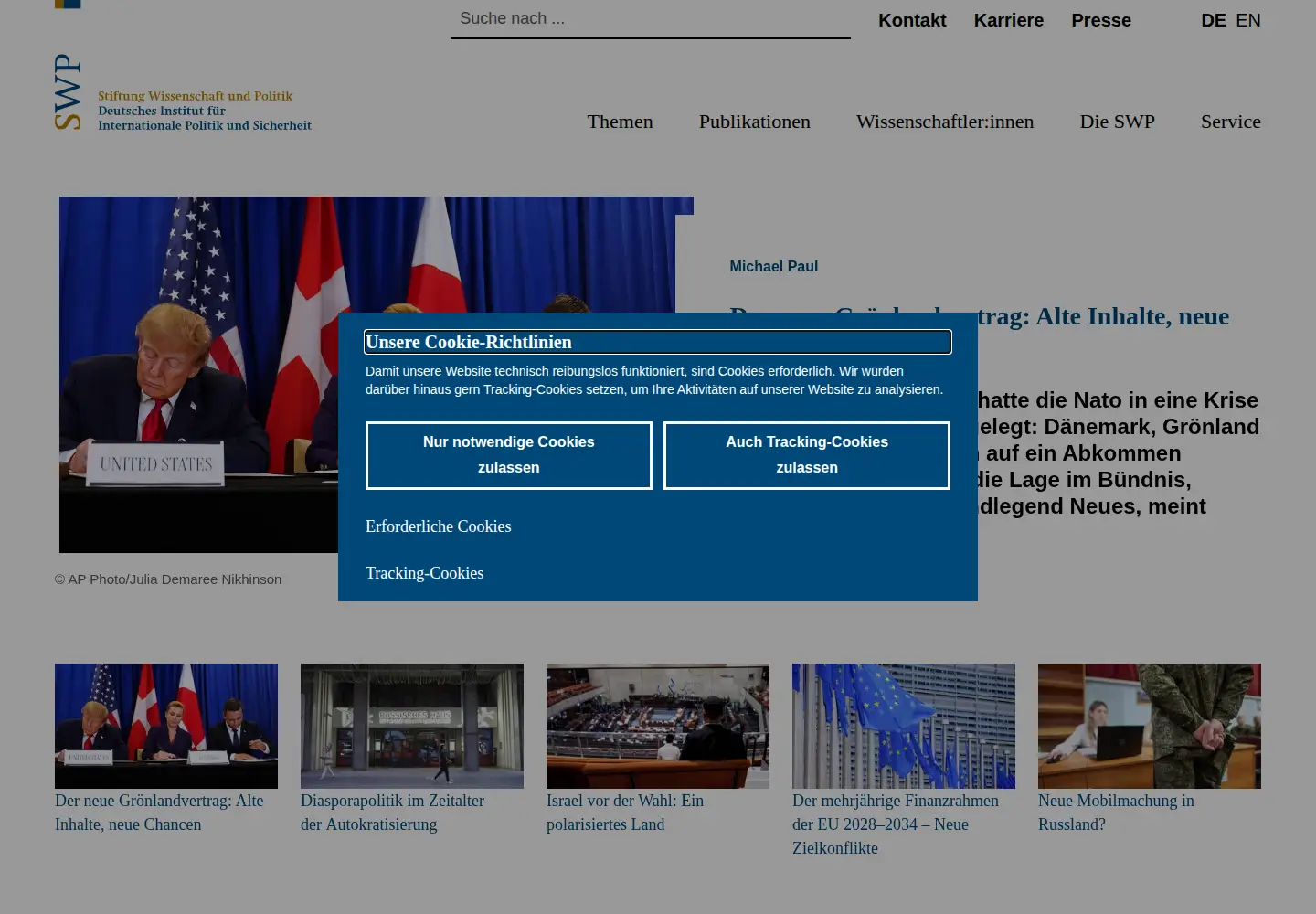Image resolution: width=1316 pixels, height=914 pixels.
Task: Expand the Tracking-Cookies section
Action: coord(425,573)
